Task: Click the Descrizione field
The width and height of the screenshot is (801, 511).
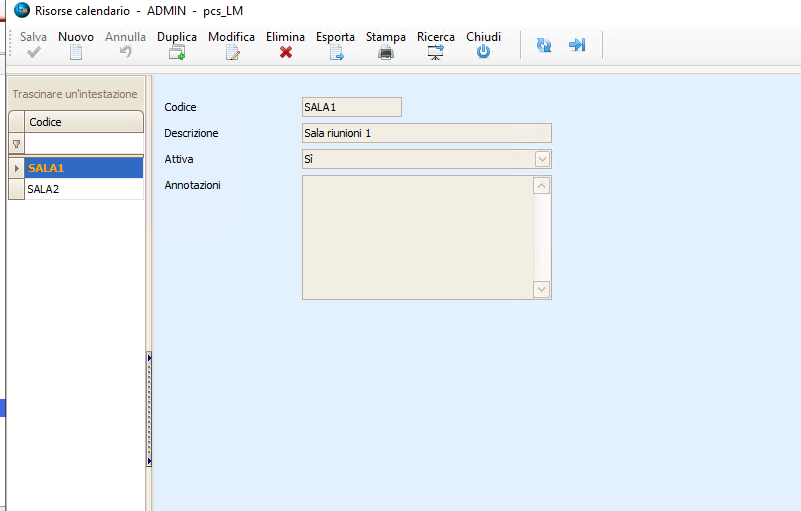Action: coord(426,133)
